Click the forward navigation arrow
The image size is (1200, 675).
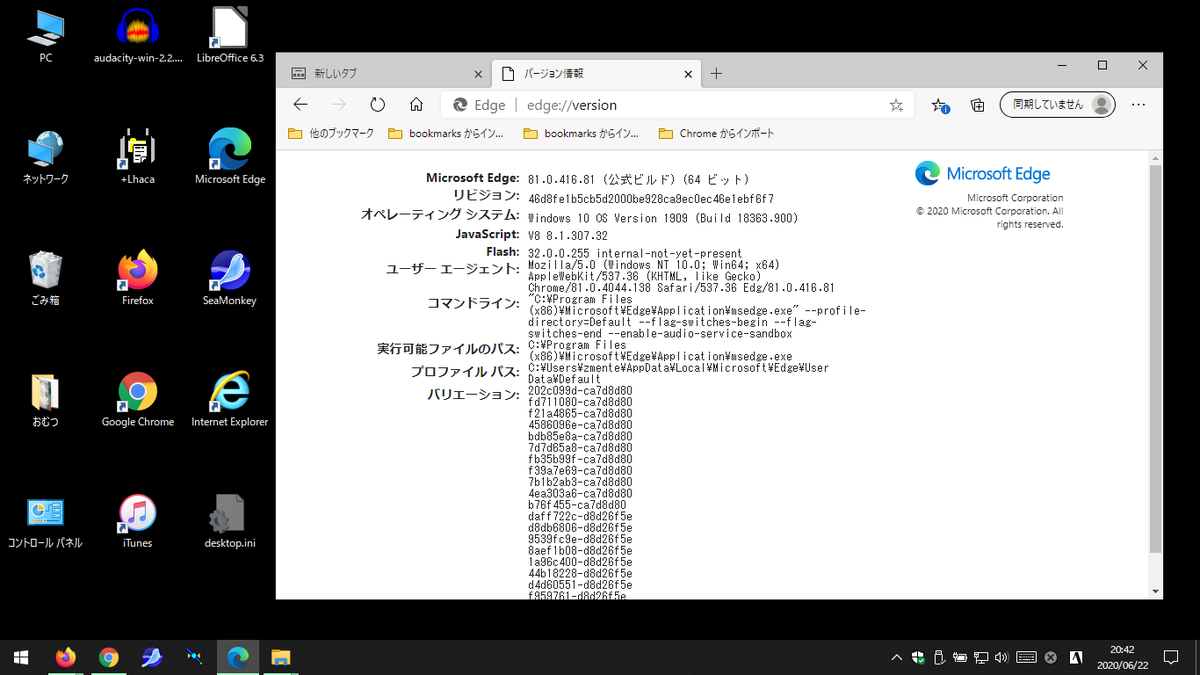pyautogui.click(x=339, y=105)
